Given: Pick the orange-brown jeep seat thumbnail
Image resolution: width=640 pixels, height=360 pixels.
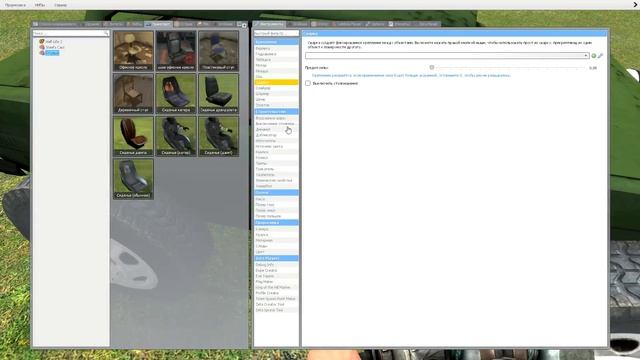Looking at the screenshot, I should point(133,136).
